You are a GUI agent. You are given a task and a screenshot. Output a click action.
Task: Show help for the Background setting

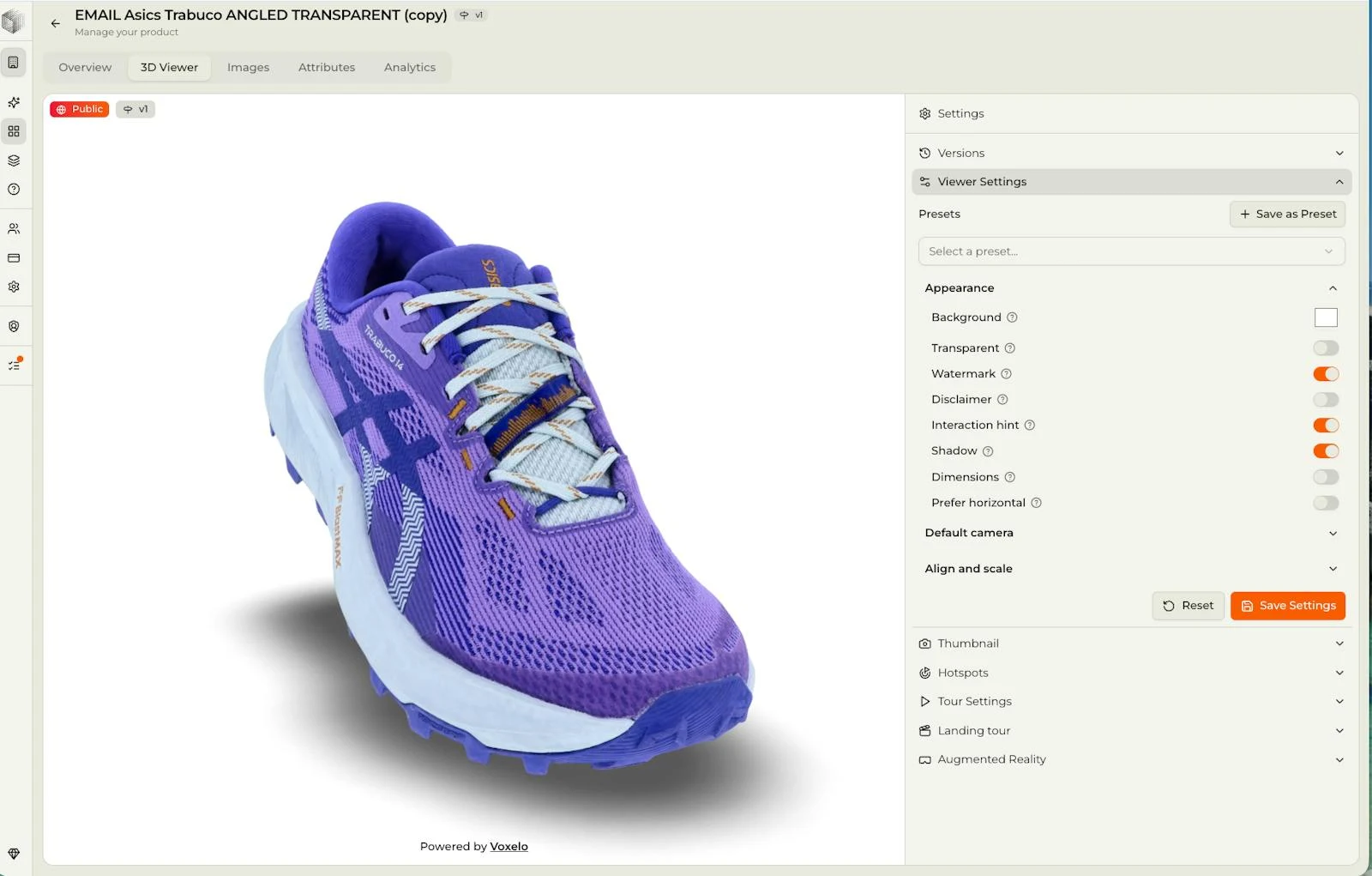pyautogui.click(x=1012, y=317)
